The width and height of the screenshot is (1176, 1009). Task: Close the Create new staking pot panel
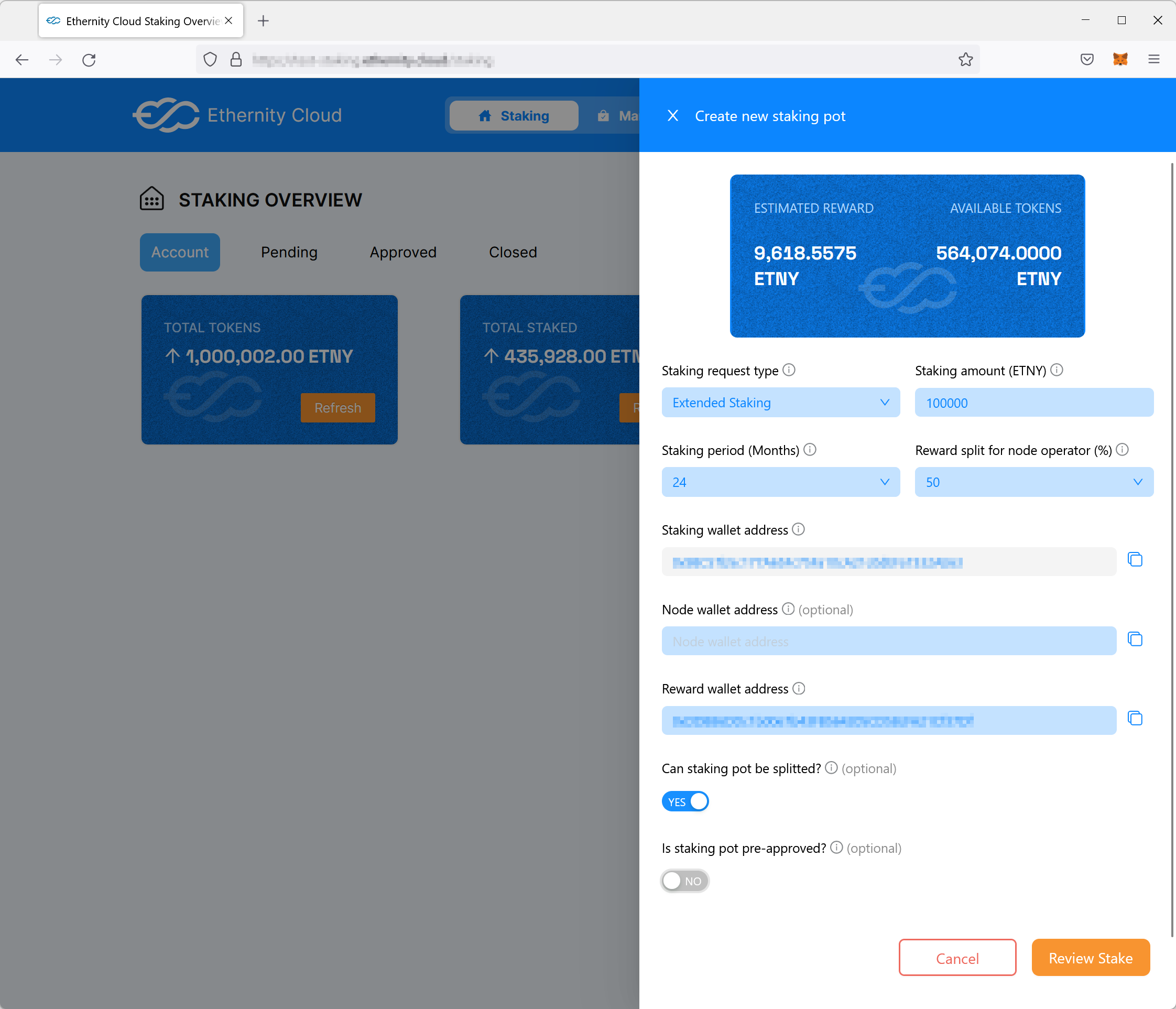coord(672,116)
